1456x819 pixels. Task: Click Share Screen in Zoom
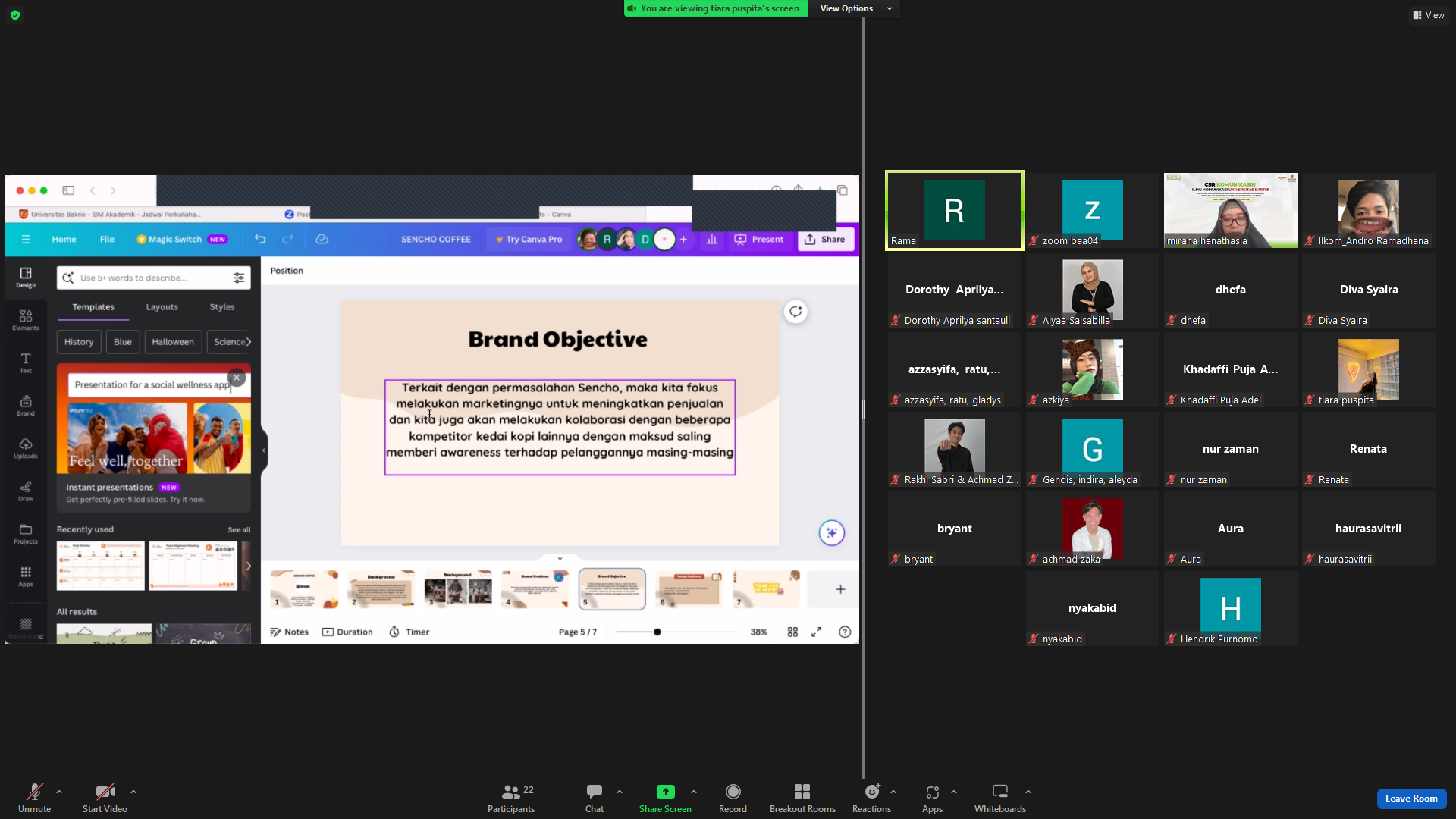click(665, 799)
